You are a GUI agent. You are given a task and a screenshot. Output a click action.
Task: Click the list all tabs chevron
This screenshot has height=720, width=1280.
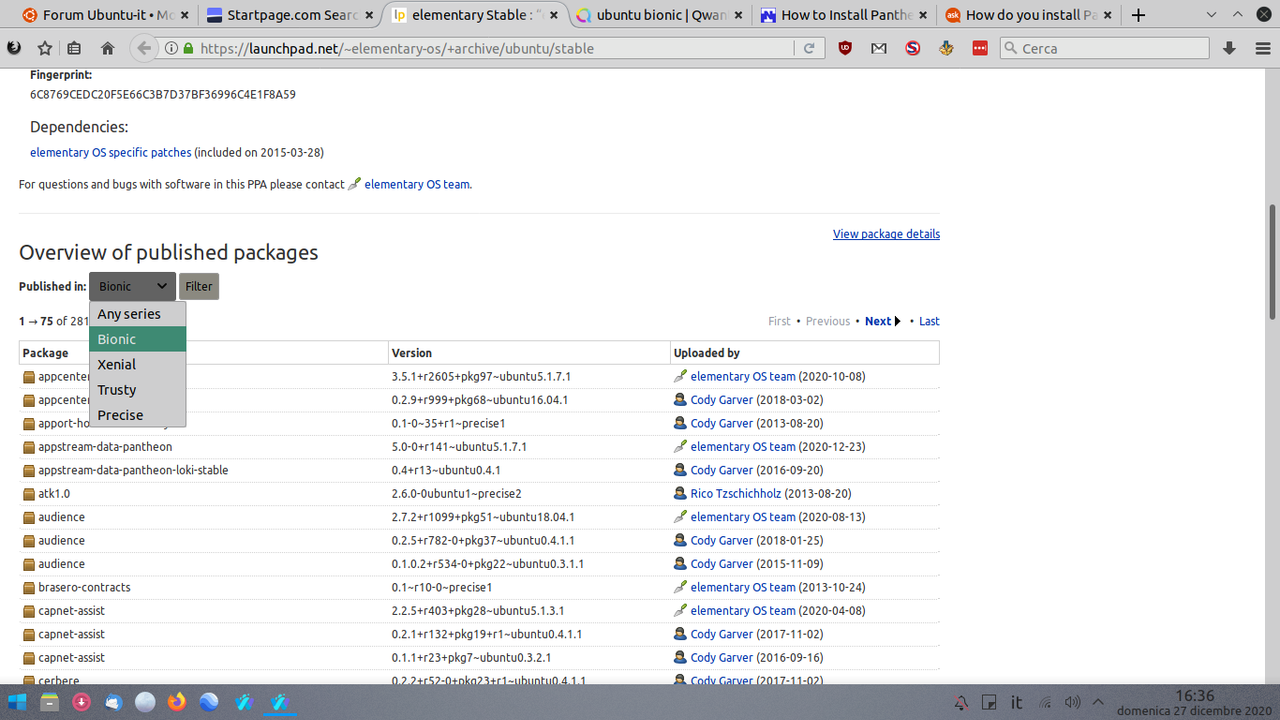1211,15
